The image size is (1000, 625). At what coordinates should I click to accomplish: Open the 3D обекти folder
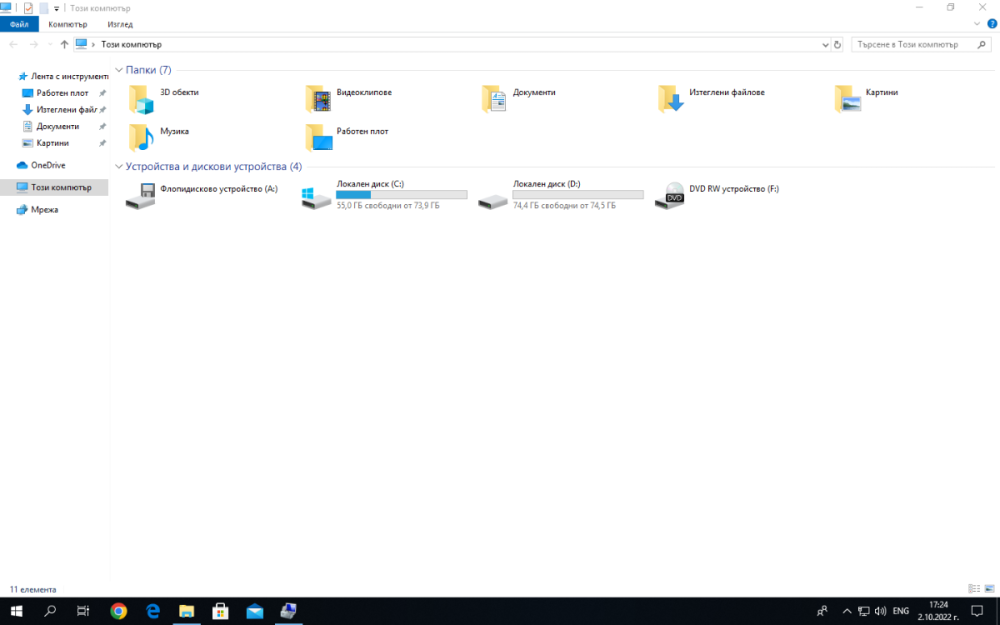click(141, 98)
